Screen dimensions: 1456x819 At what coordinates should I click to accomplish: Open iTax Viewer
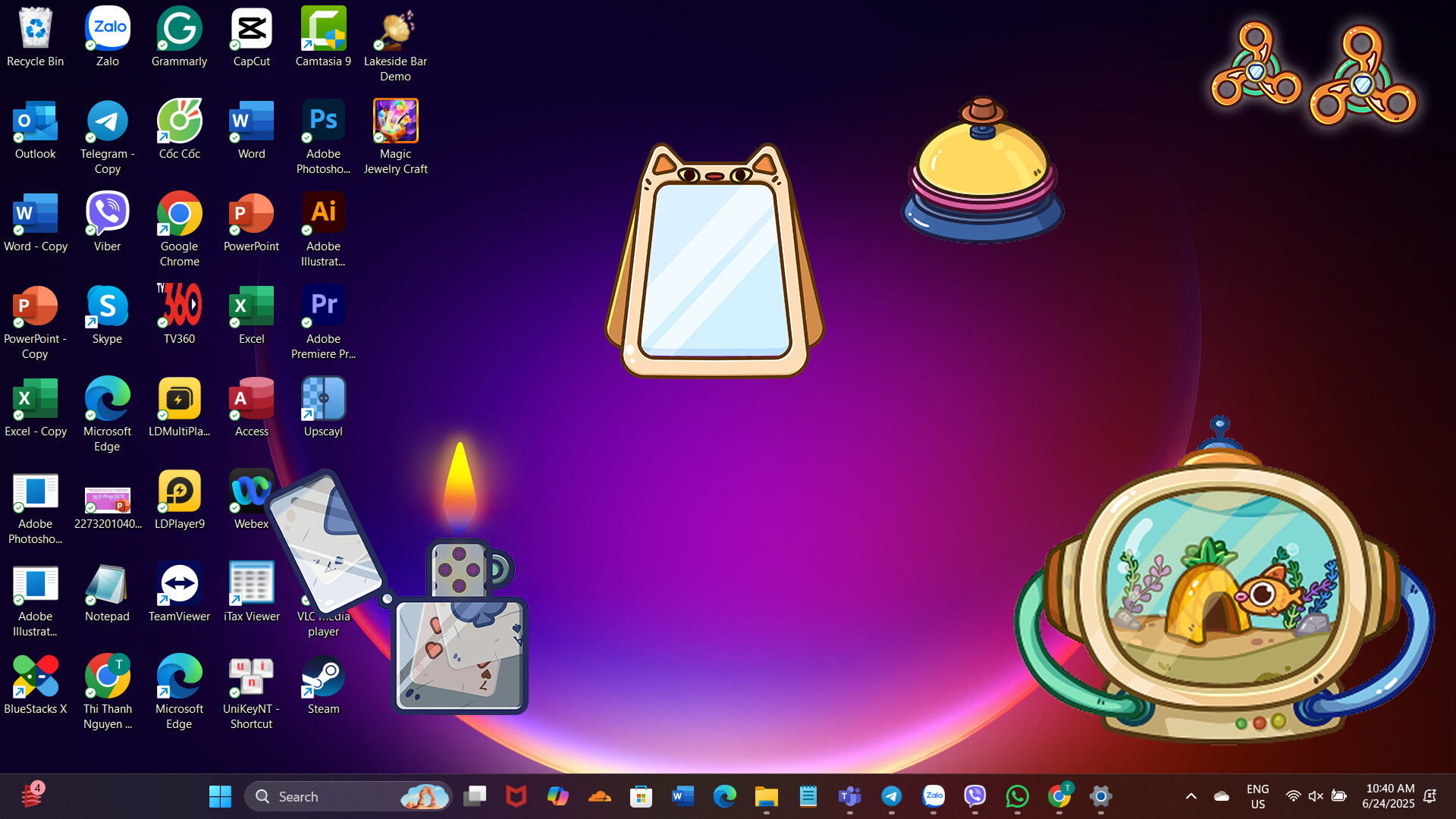(251, 582)
